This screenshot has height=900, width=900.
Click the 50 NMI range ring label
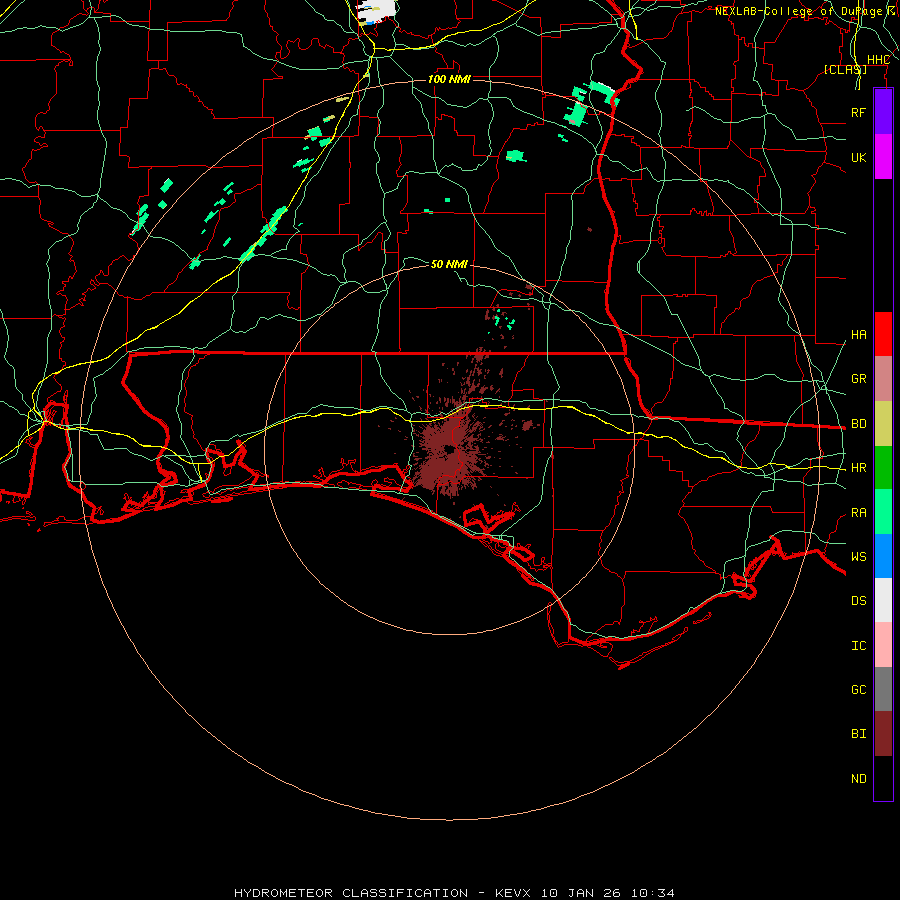(x=449, y=264)
